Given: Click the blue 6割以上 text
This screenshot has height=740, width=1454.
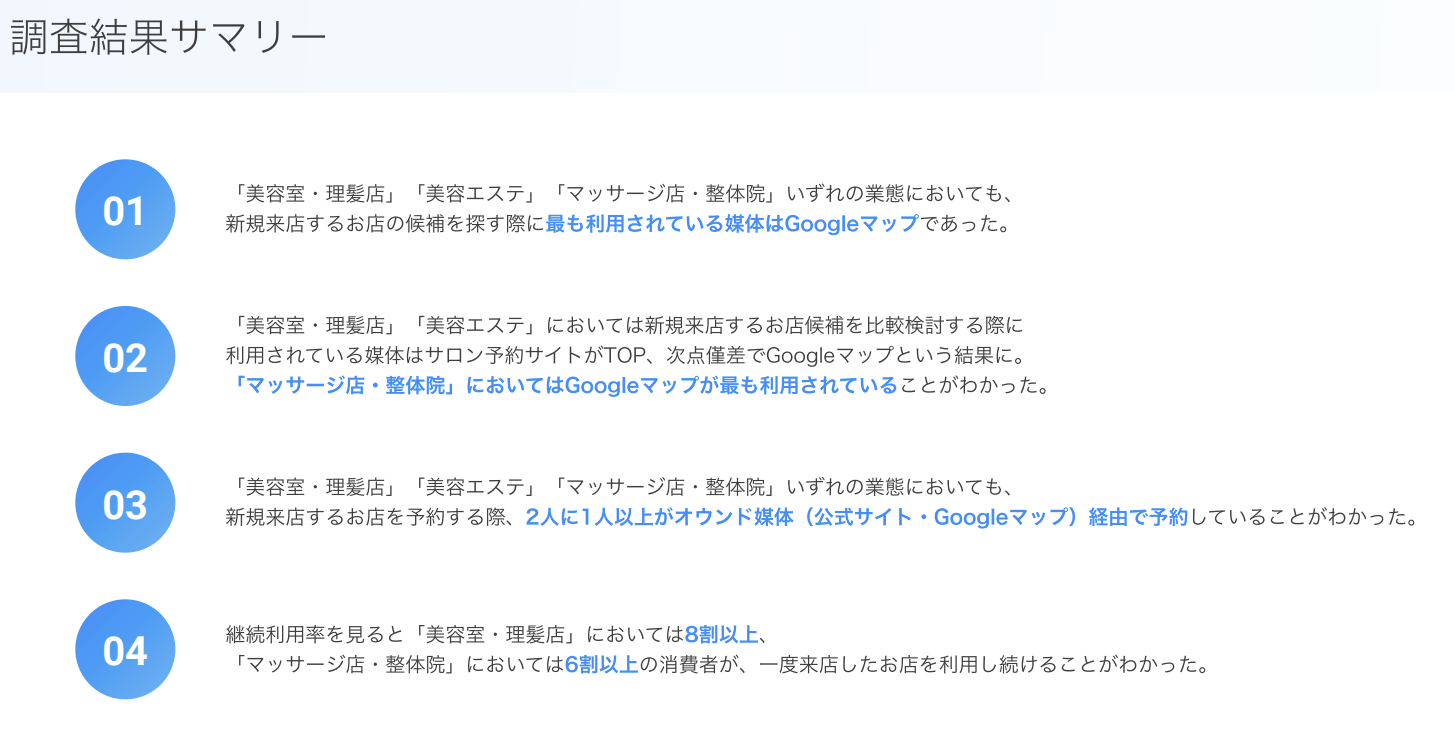Looking at the screenshot, I should click(x=601, y=664).
